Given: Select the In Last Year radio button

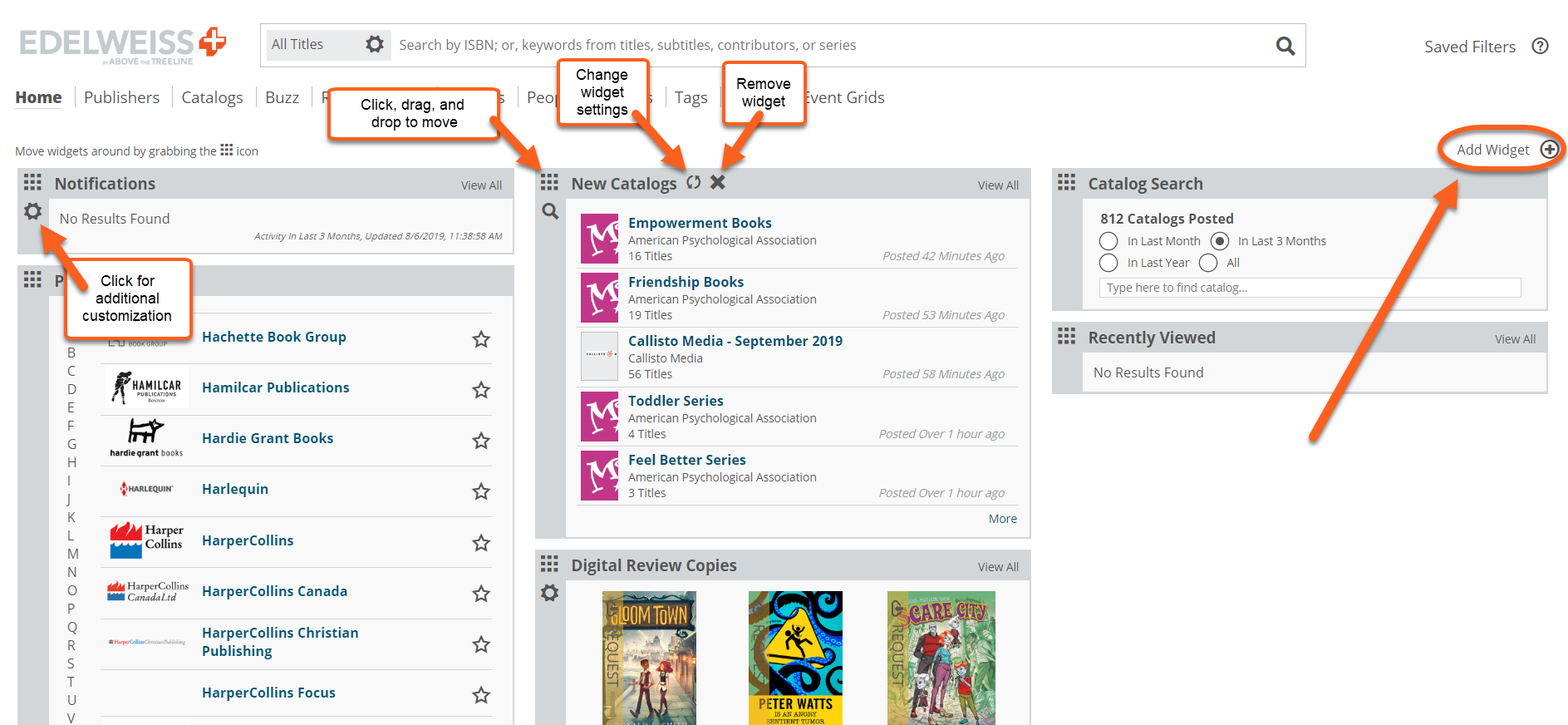Looking at the screenshot, I should tap(1108, 263).
